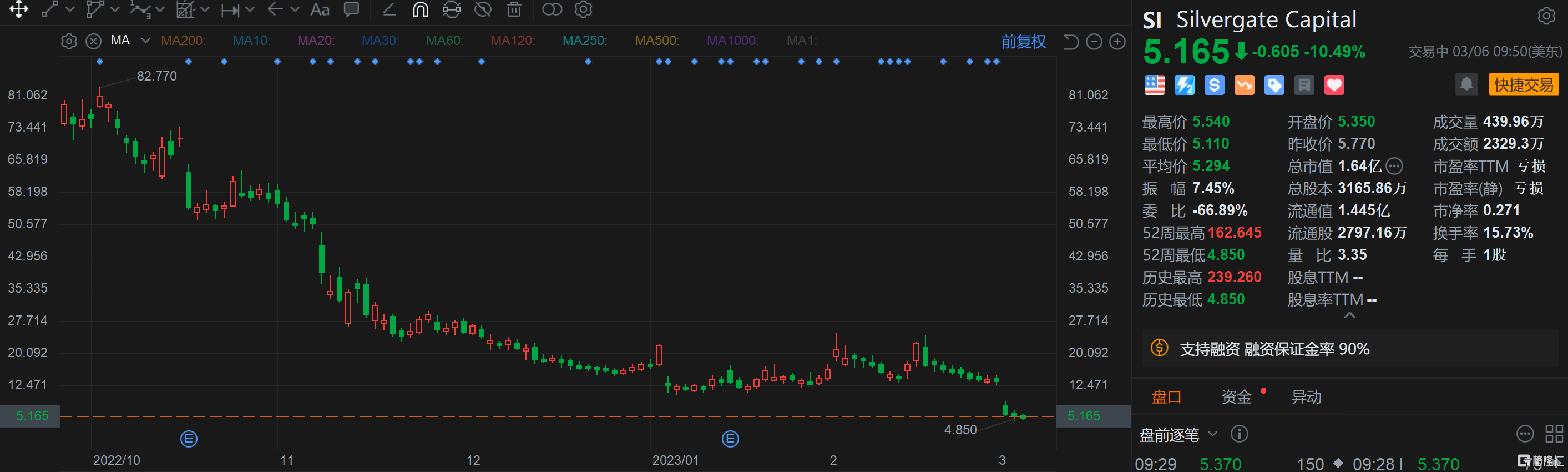Select the arrow annotation tool

pos(275,9)
